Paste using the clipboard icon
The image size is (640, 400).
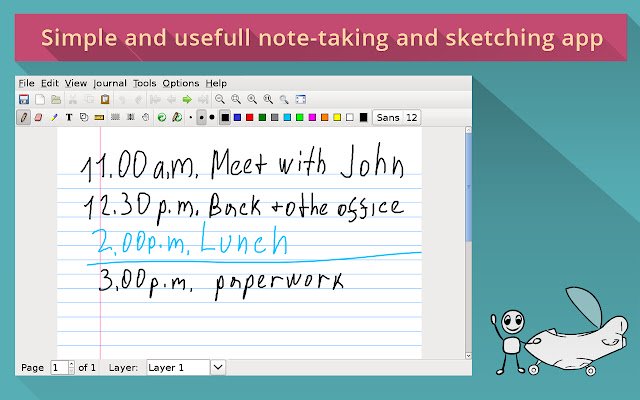[105, 99]
